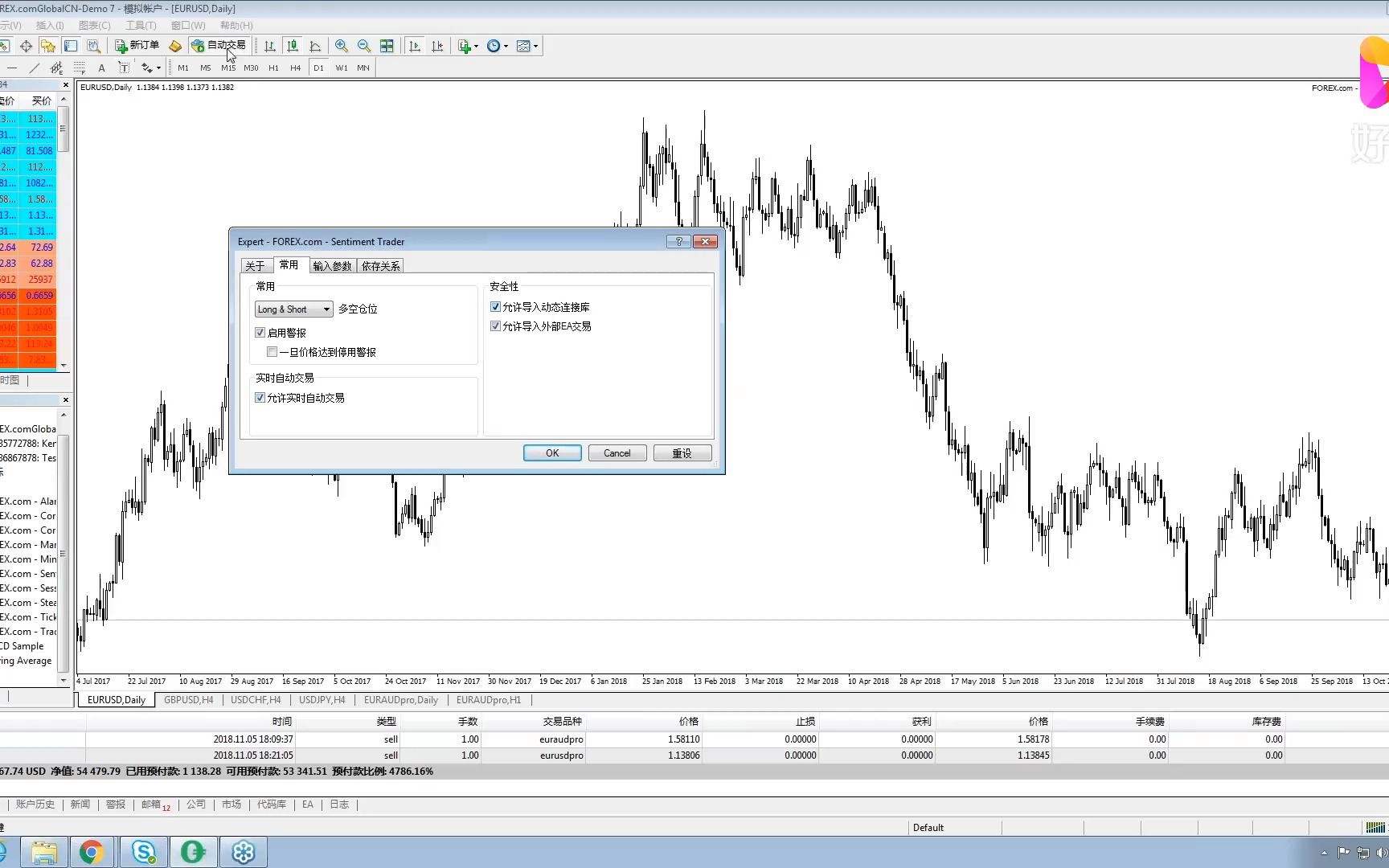Toggle 一旦价格达到停用警报 checkbox
Viewport: 1389px width, 868px height.
(x=272, y=352)
